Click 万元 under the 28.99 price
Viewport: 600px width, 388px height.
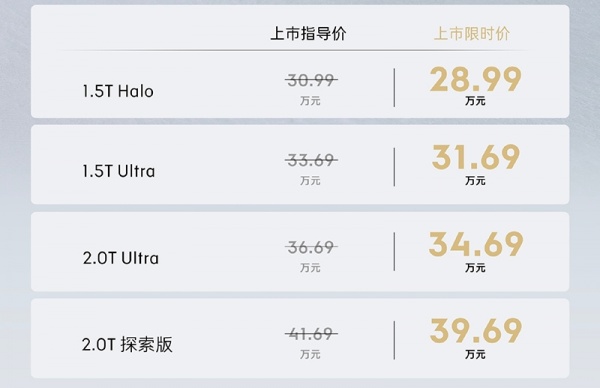click(x=475, y=101)
